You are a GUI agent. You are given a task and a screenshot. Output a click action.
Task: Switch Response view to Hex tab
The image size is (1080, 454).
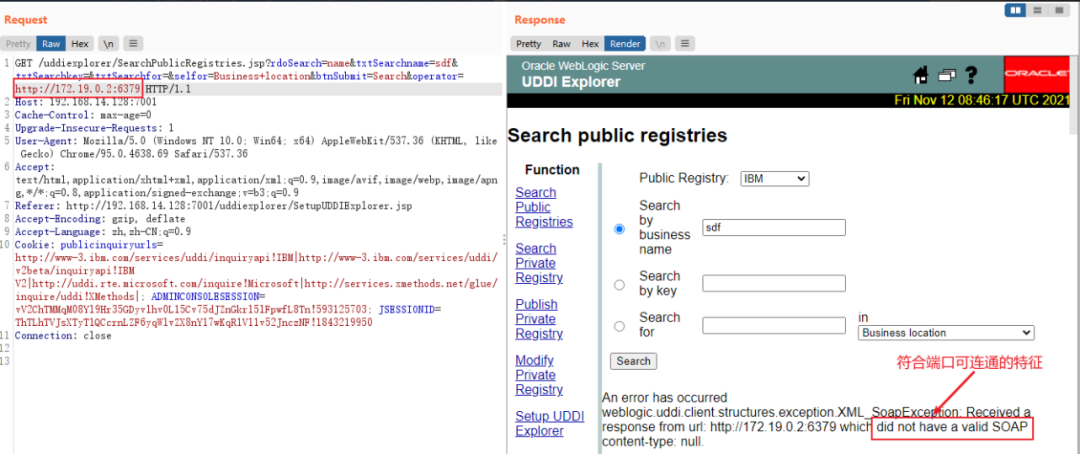point(590,43)
